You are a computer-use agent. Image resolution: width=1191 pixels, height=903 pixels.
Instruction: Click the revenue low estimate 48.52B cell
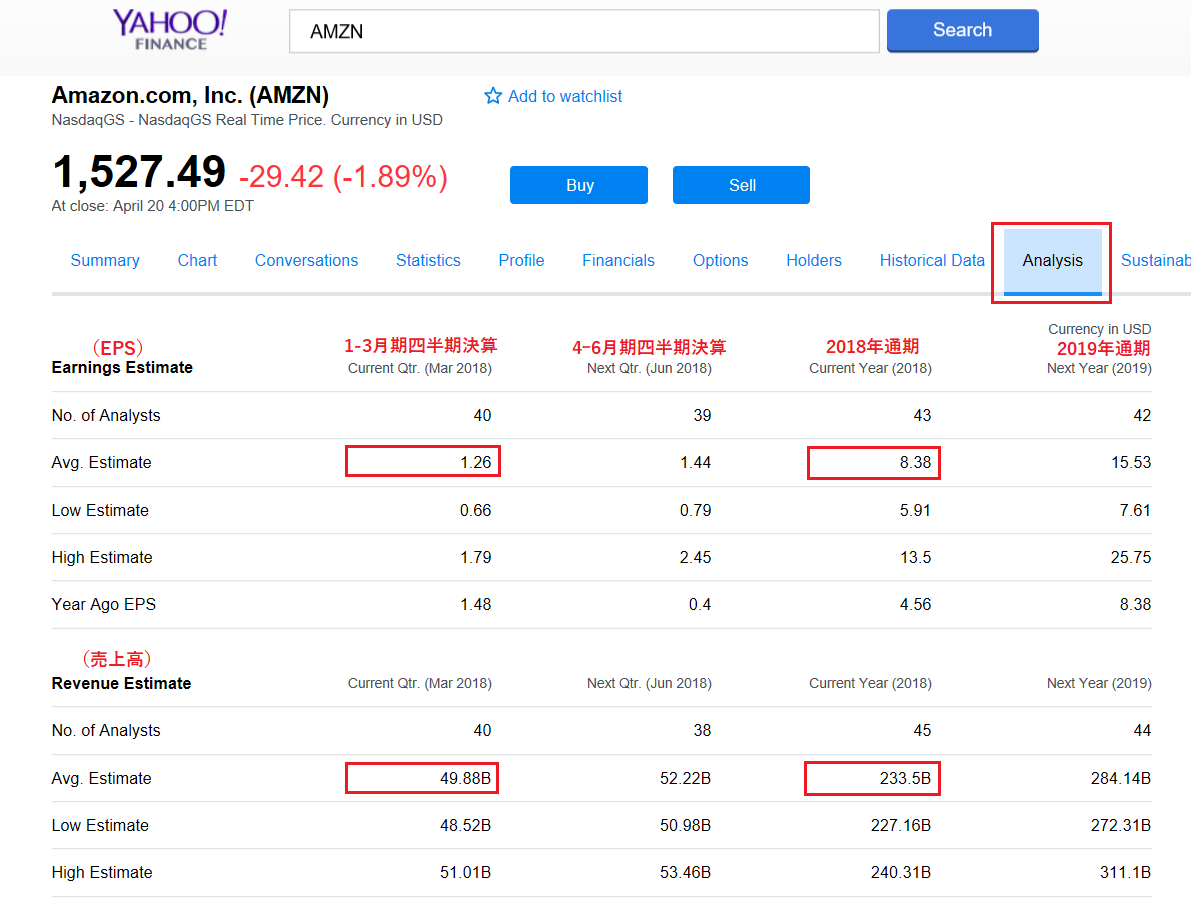pyautogui.click(x=466, y=826)
